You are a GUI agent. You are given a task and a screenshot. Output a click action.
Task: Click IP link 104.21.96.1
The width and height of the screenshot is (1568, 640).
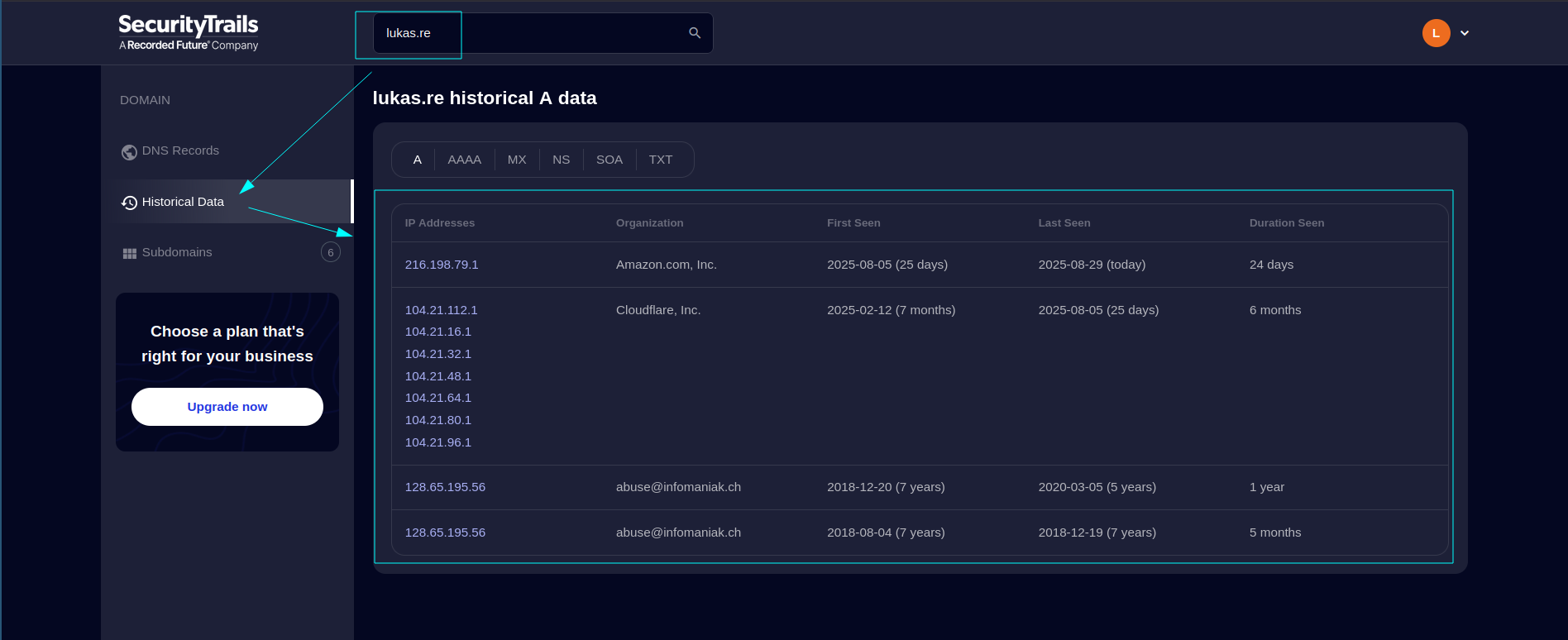pos(437,442)
